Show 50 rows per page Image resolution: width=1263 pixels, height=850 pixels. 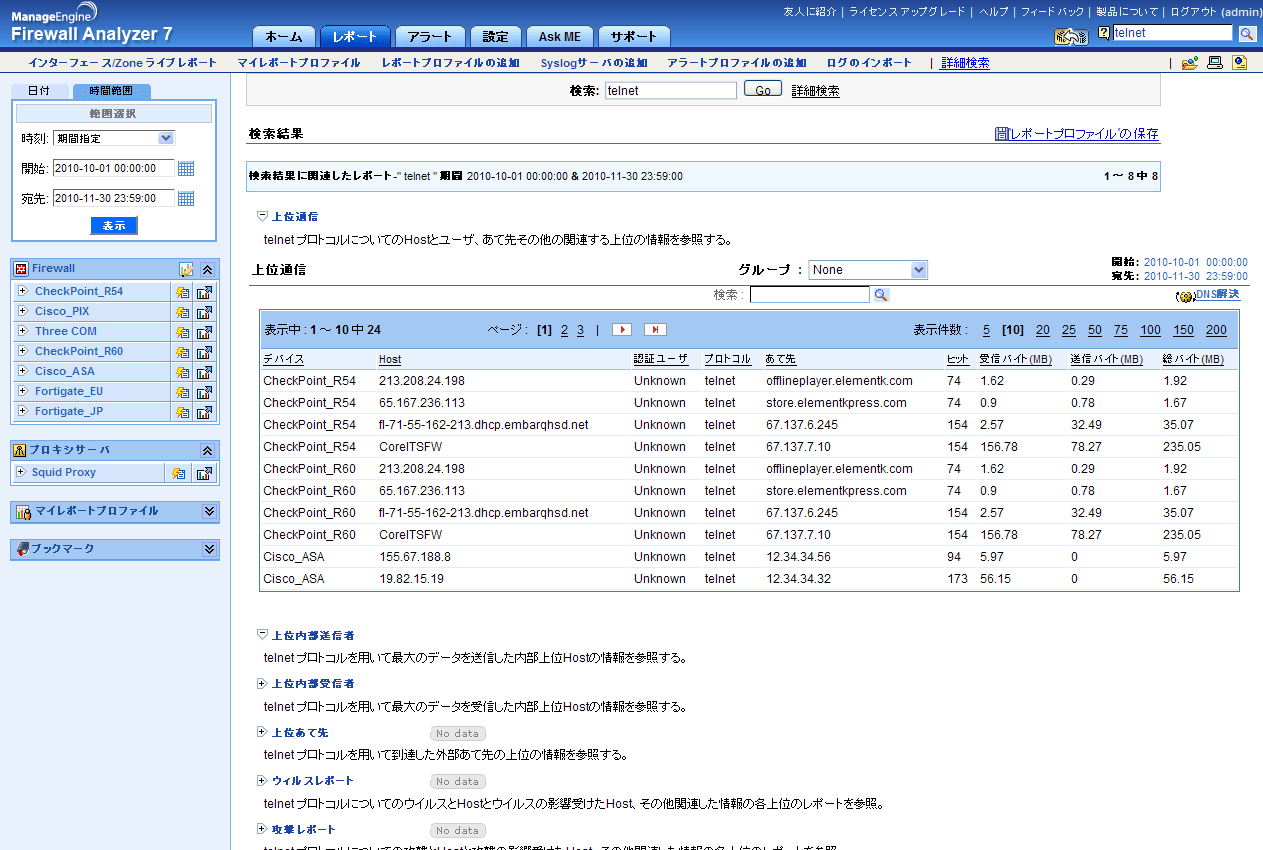tap(1095, 330)
